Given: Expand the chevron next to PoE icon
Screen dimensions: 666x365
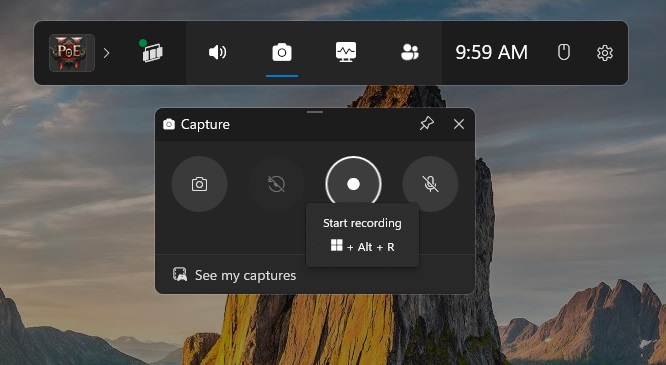Looking at the screenshot, I should click(x=107, y=53).
